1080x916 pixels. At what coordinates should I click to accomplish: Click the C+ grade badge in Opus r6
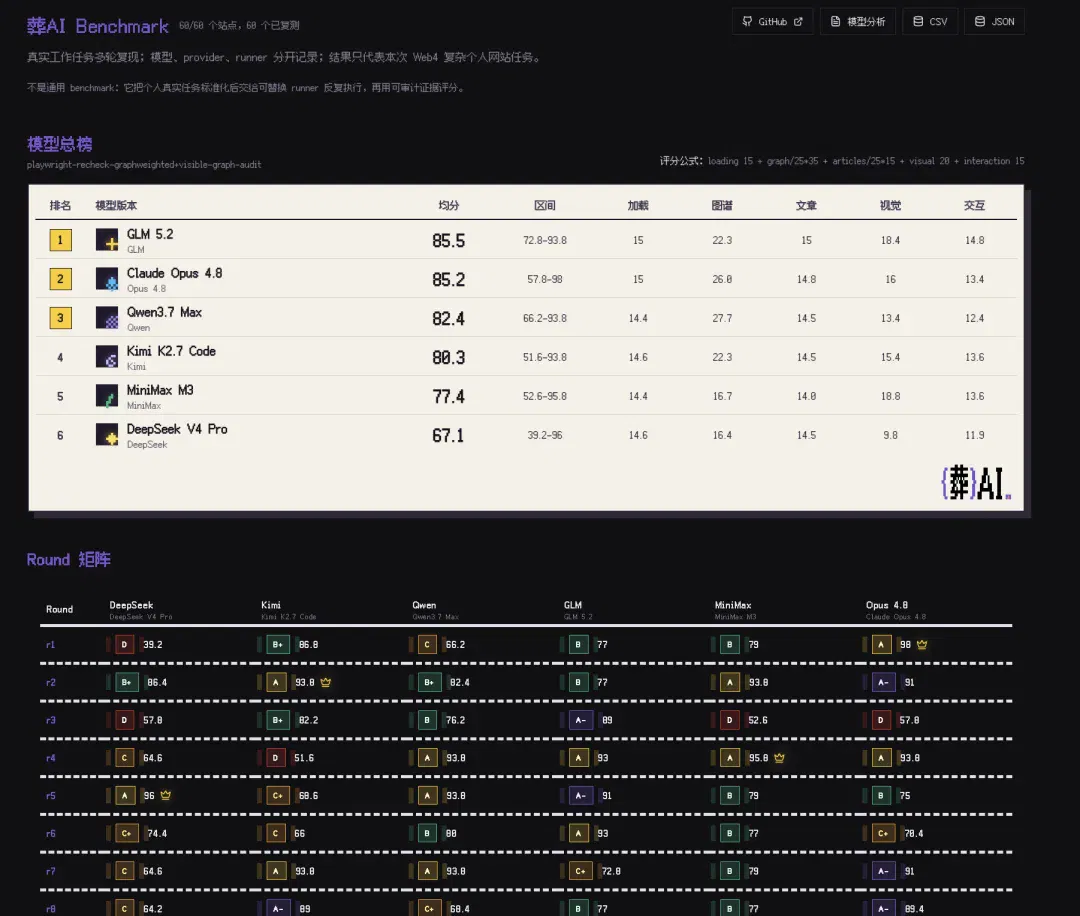point(883,833)
